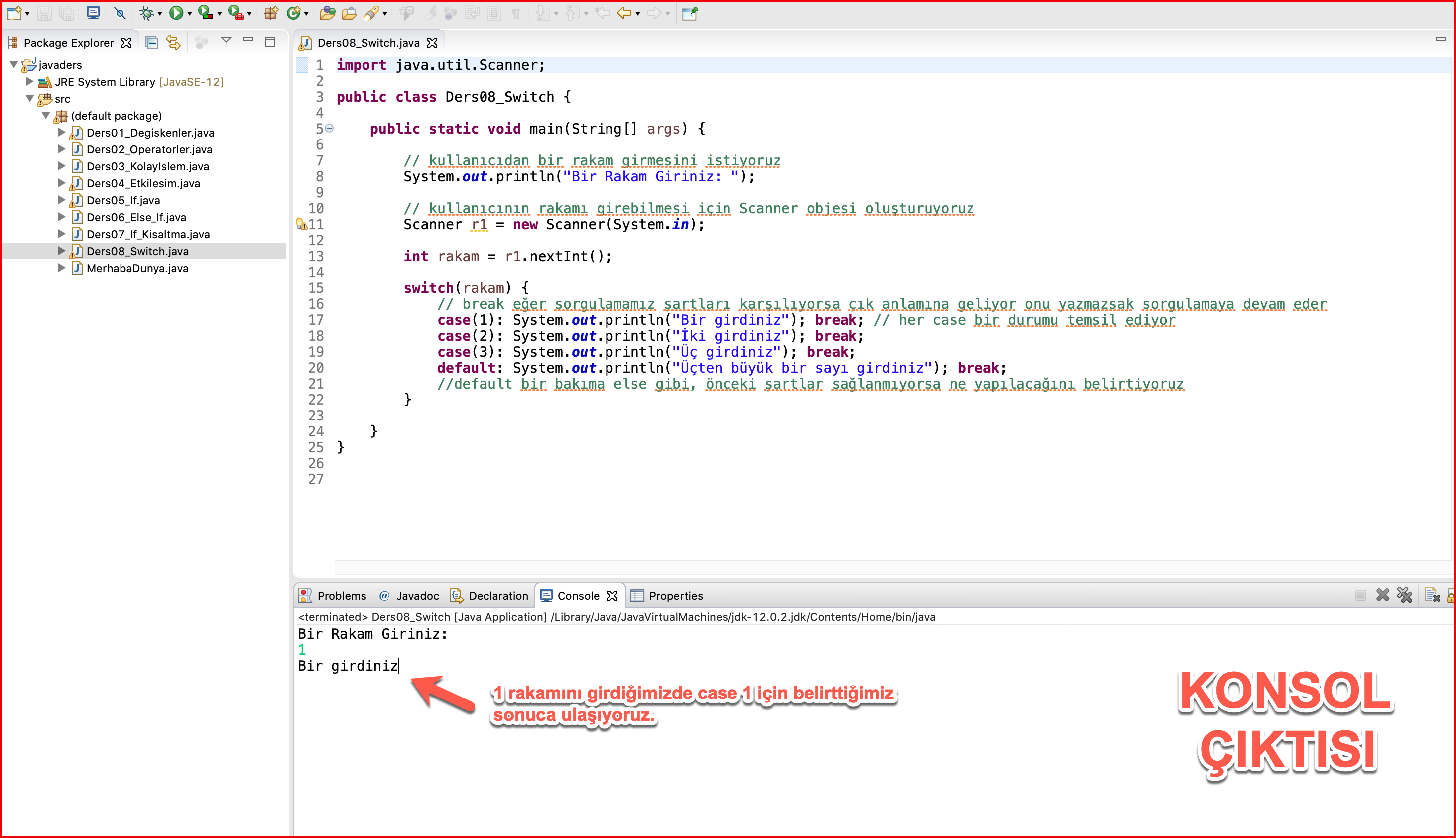Switch to the Problems tab

(333, 596)
